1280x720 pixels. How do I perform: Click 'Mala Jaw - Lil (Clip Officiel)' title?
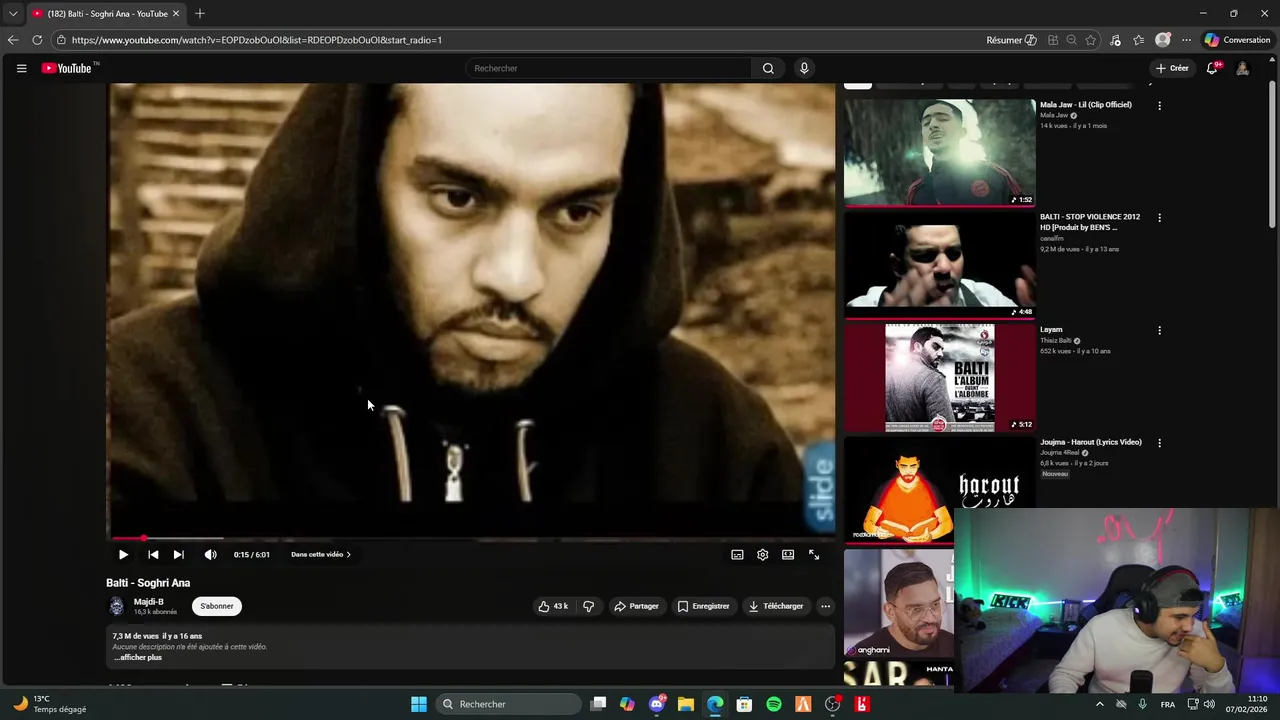(x=1086, y=104)
